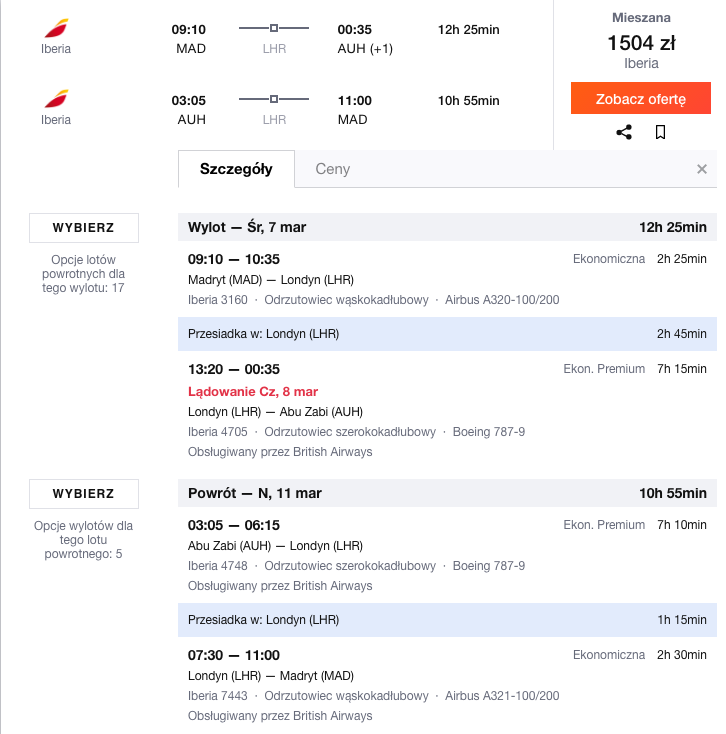
Task: Bookmark this flight offer
Action: pyautogui.click(x=660, y=132)
